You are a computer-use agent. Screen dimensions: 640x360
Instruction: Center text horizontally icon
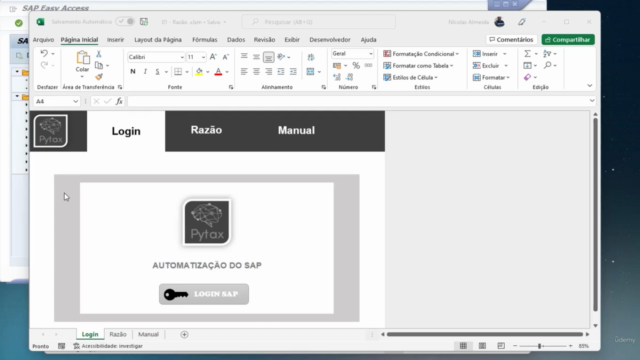pos(256,71)
